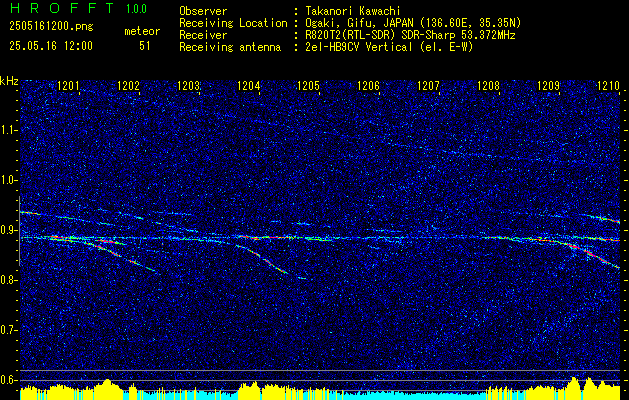This screenshot has width=629, height=400.
Task: Select the meteor count value 51
Action: pyautogui.click(x=145, y=46)
